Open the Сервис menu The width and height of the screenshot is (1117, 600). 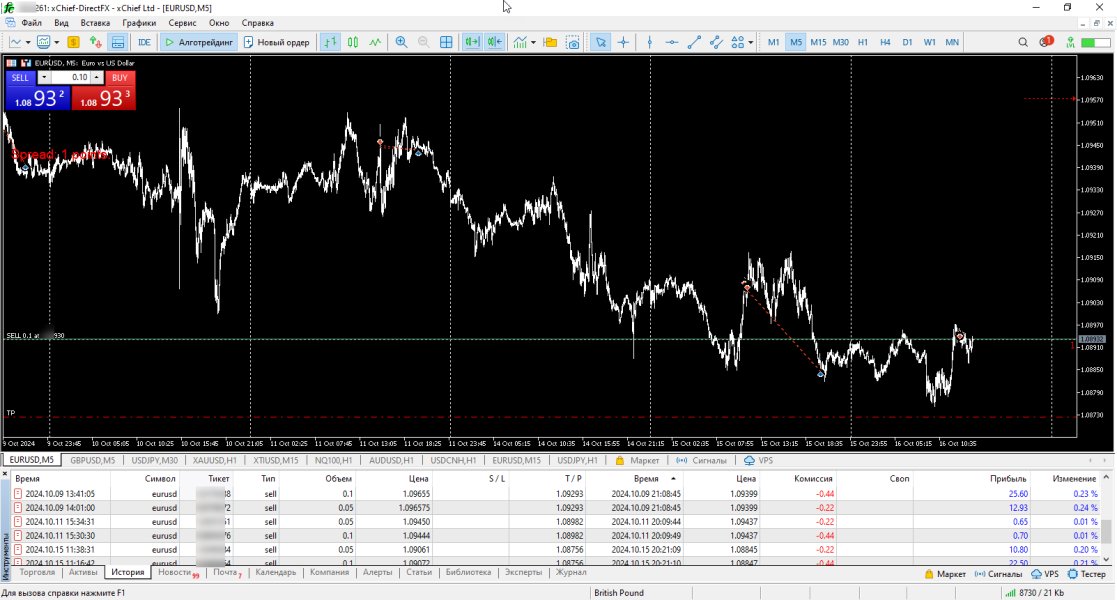(x=182, y=22)
